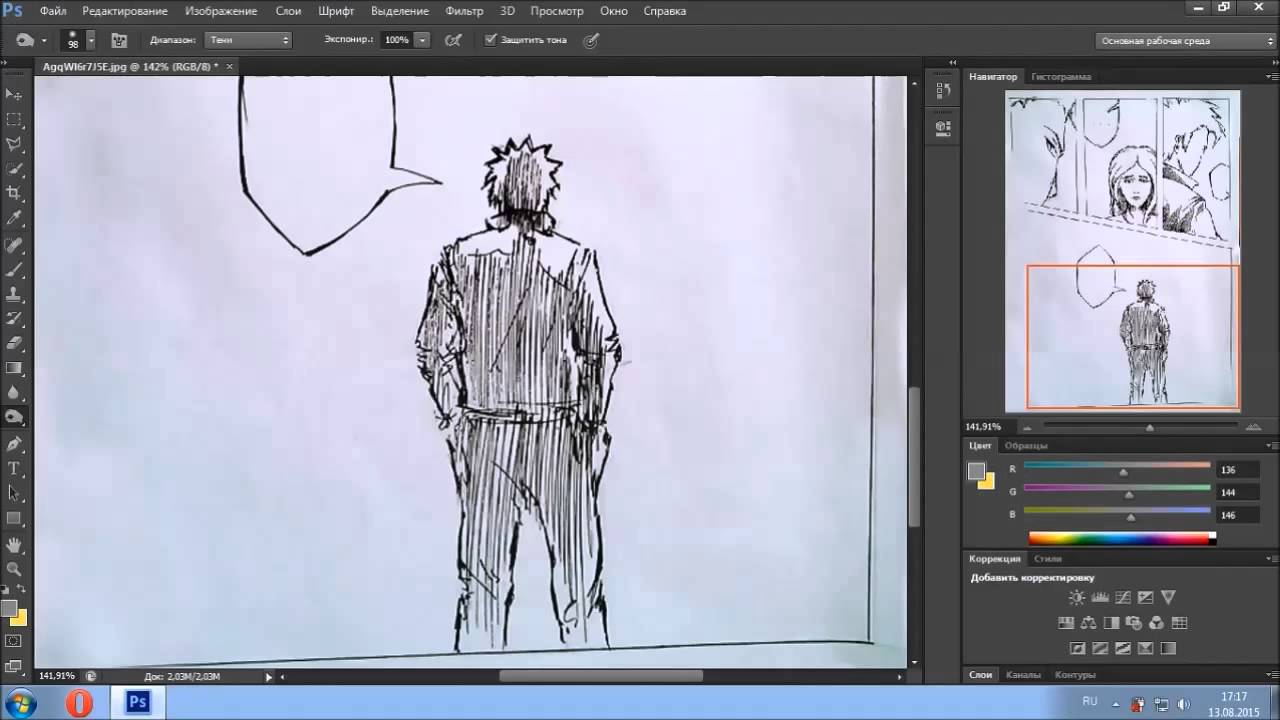Open the tool preset picker arrow

44,40
